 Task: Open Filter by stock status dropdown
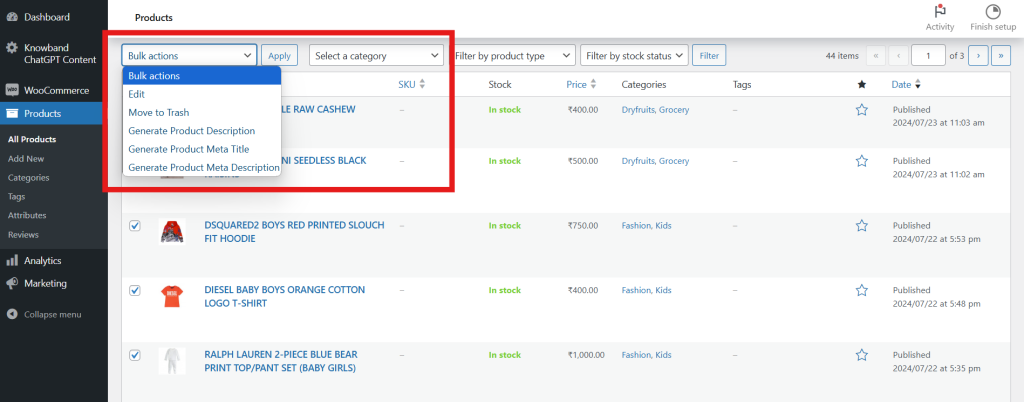[634, 55]
